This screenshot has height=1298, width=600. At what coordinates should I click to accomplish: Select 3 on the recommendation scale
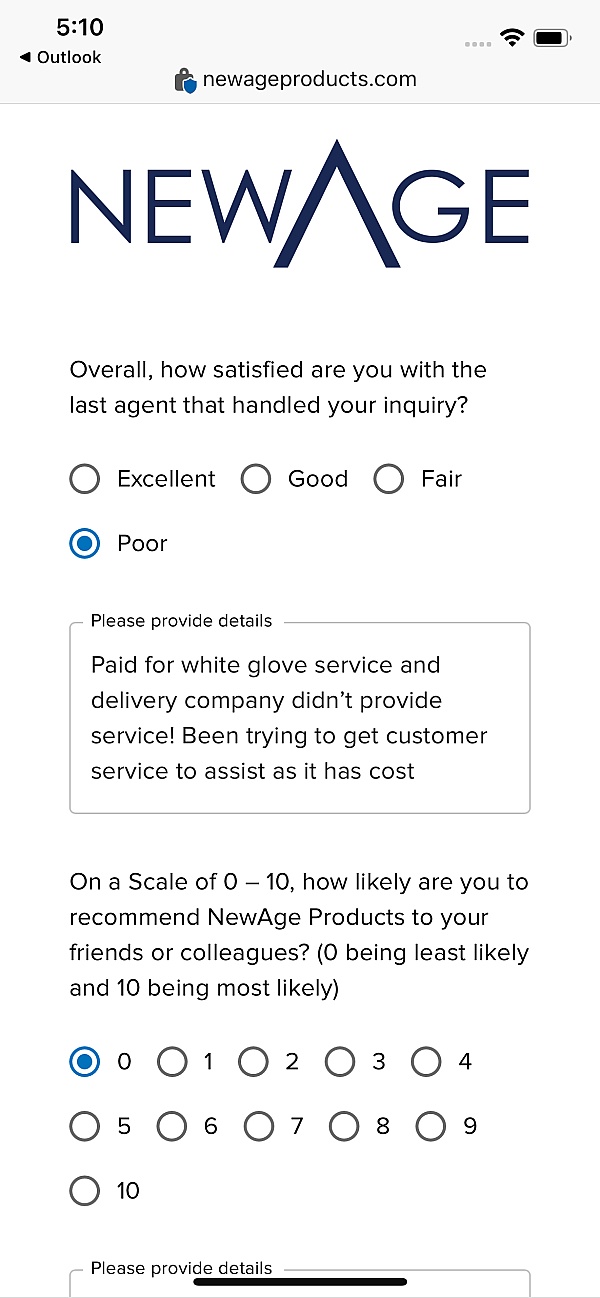(x=340, y=1062)
